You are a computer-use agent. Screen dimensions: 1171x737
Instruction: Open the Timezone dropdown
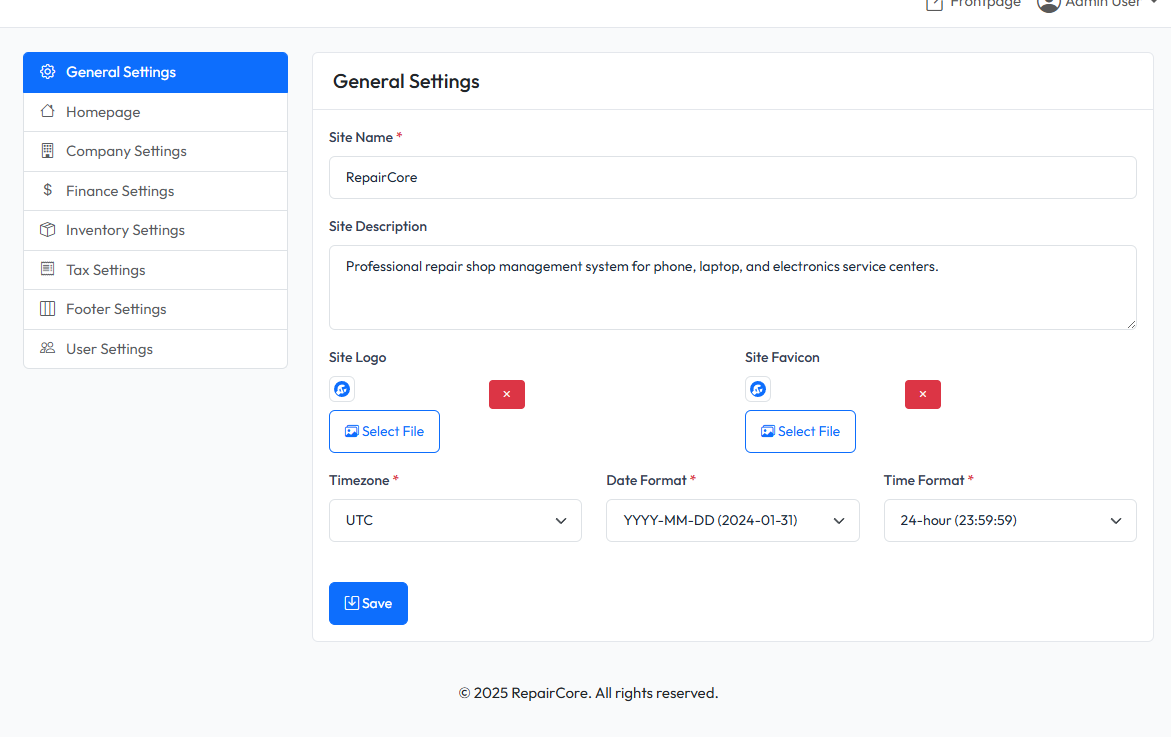(x=455, y=520)
